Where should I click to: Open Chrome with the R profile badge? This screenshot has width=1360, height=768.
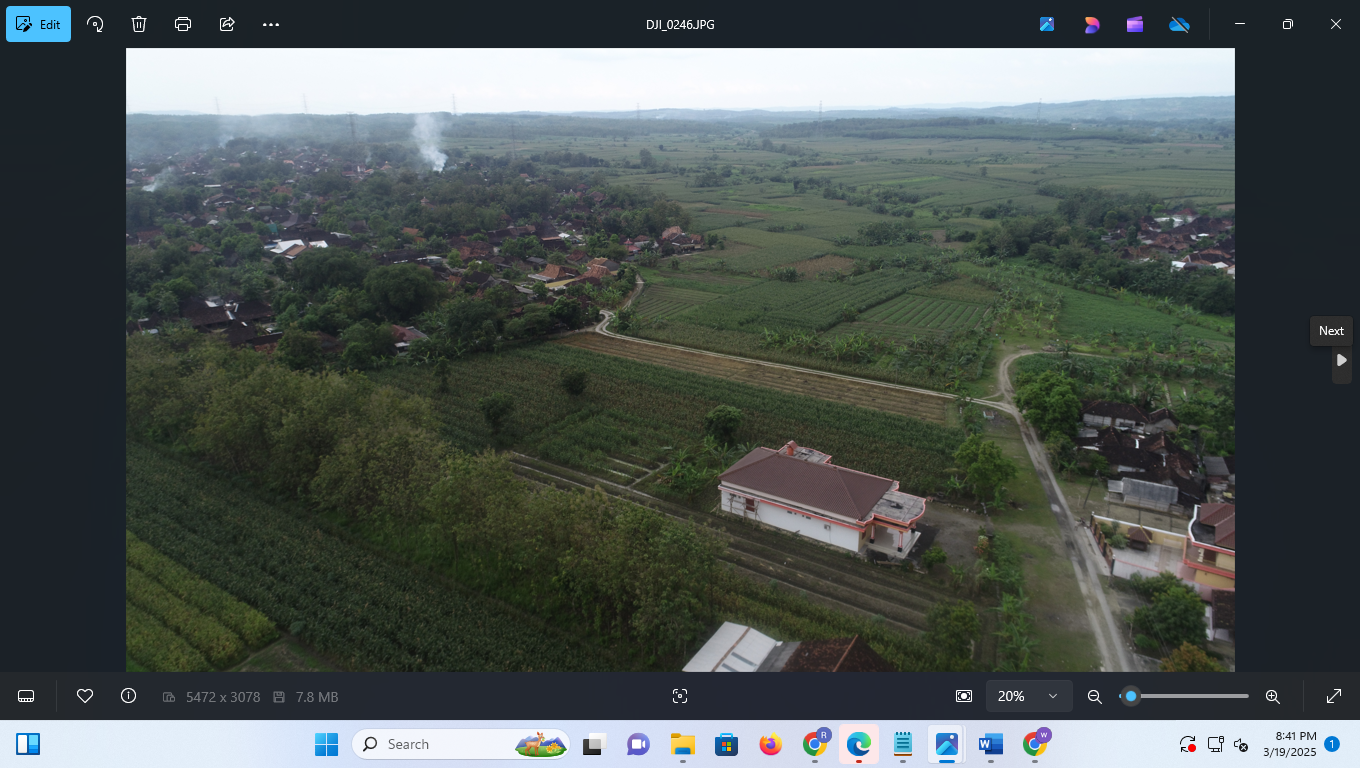point(815,744)
